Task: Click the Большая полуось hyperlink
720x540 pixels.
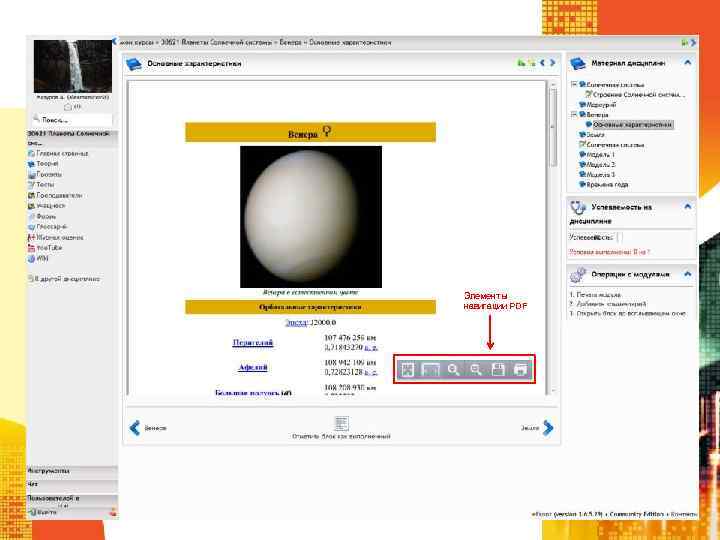Action: 248,393
